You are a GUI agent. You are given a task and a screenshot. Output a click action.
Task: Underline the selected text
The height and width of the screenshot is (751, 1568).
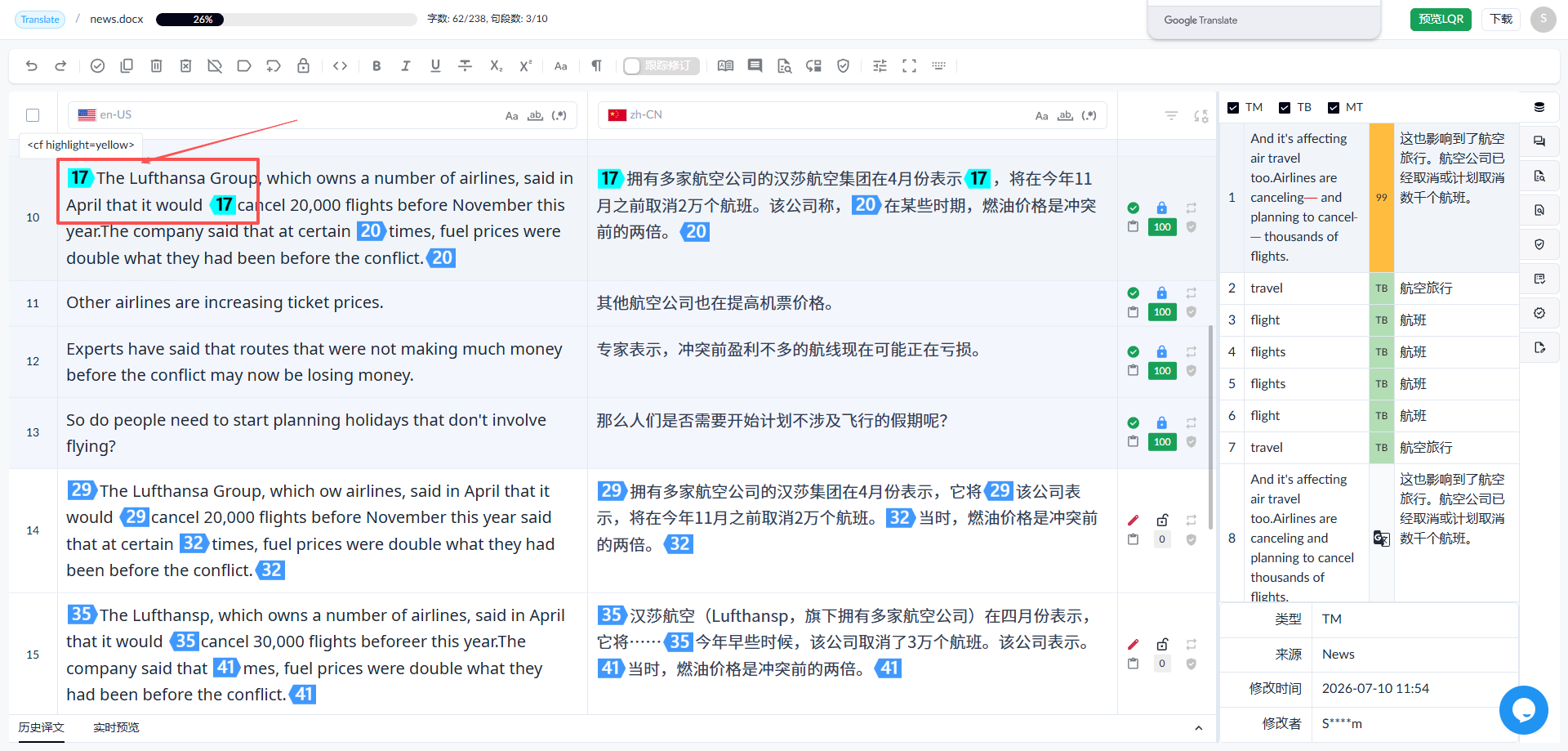pos(435,66)
